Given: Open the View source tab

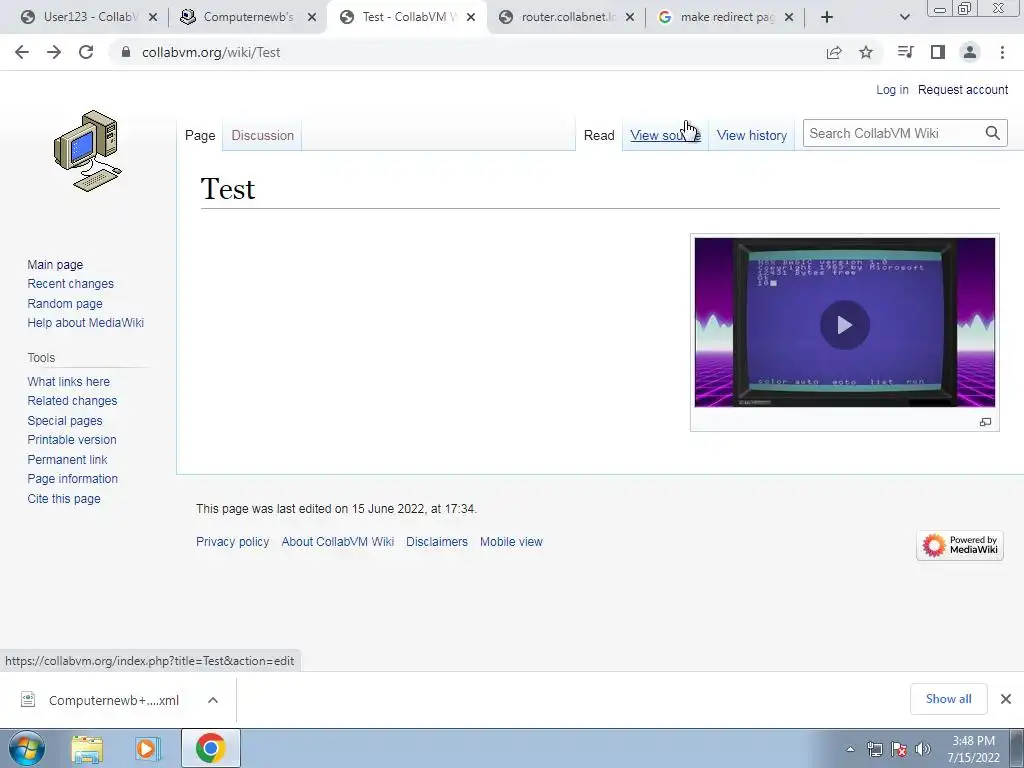Looking at the screenshot, I should [665, 135].
